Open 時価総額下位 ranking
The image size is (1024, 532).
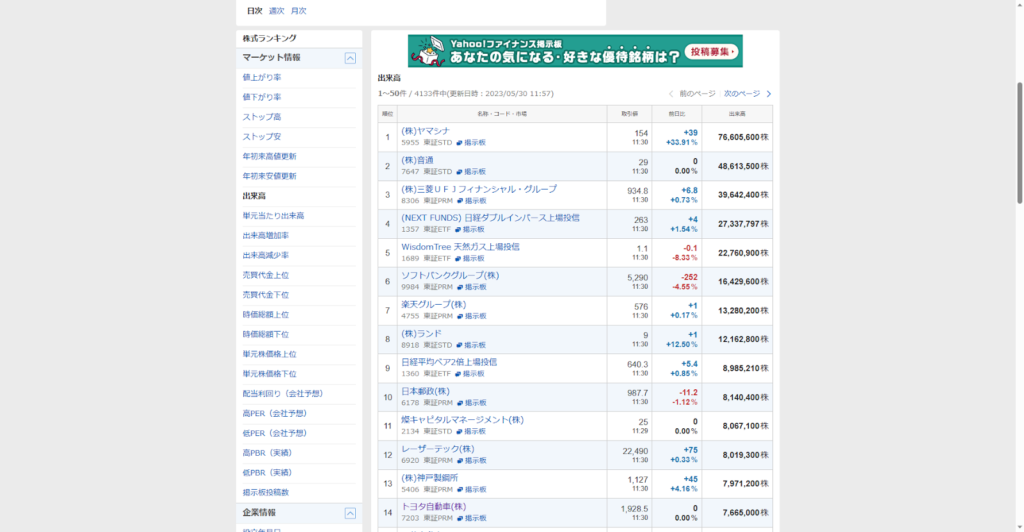266,334
